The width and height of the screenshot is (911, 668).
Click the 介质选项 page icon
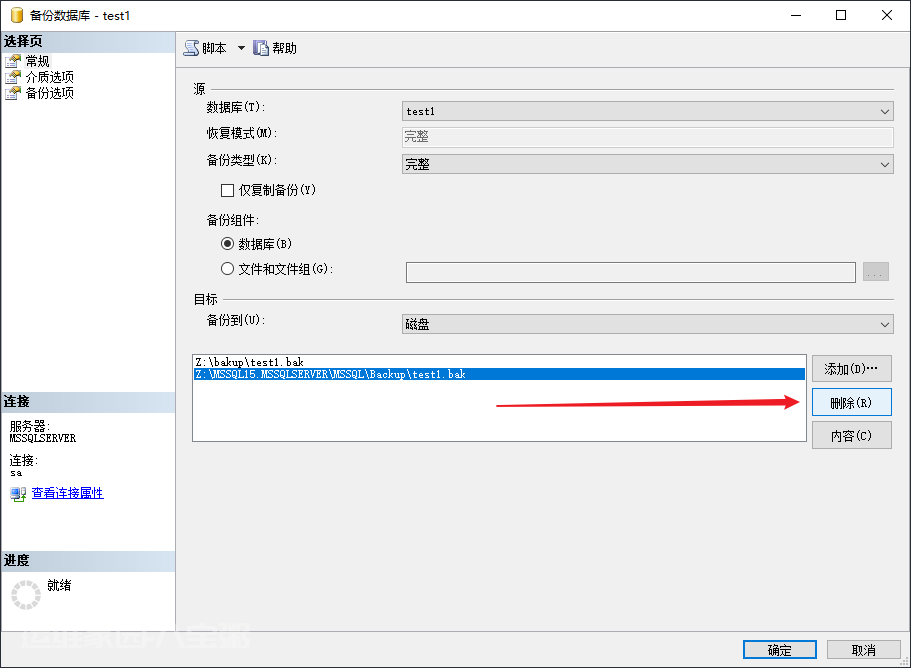point(13,77)
